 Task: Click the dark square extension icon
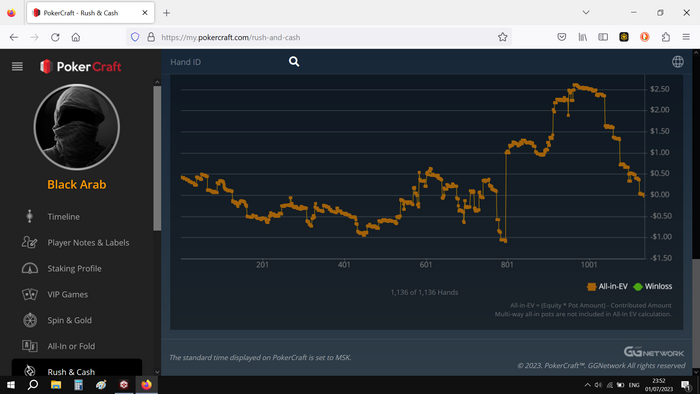click(x=624, y=37)
